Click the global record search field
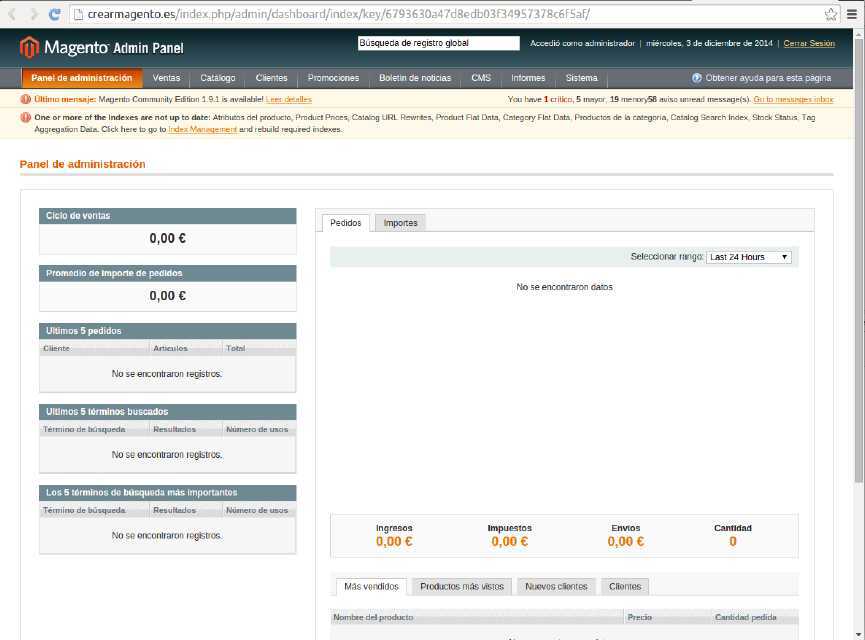This screenshot has height=640, width=865. pos(437,43)
